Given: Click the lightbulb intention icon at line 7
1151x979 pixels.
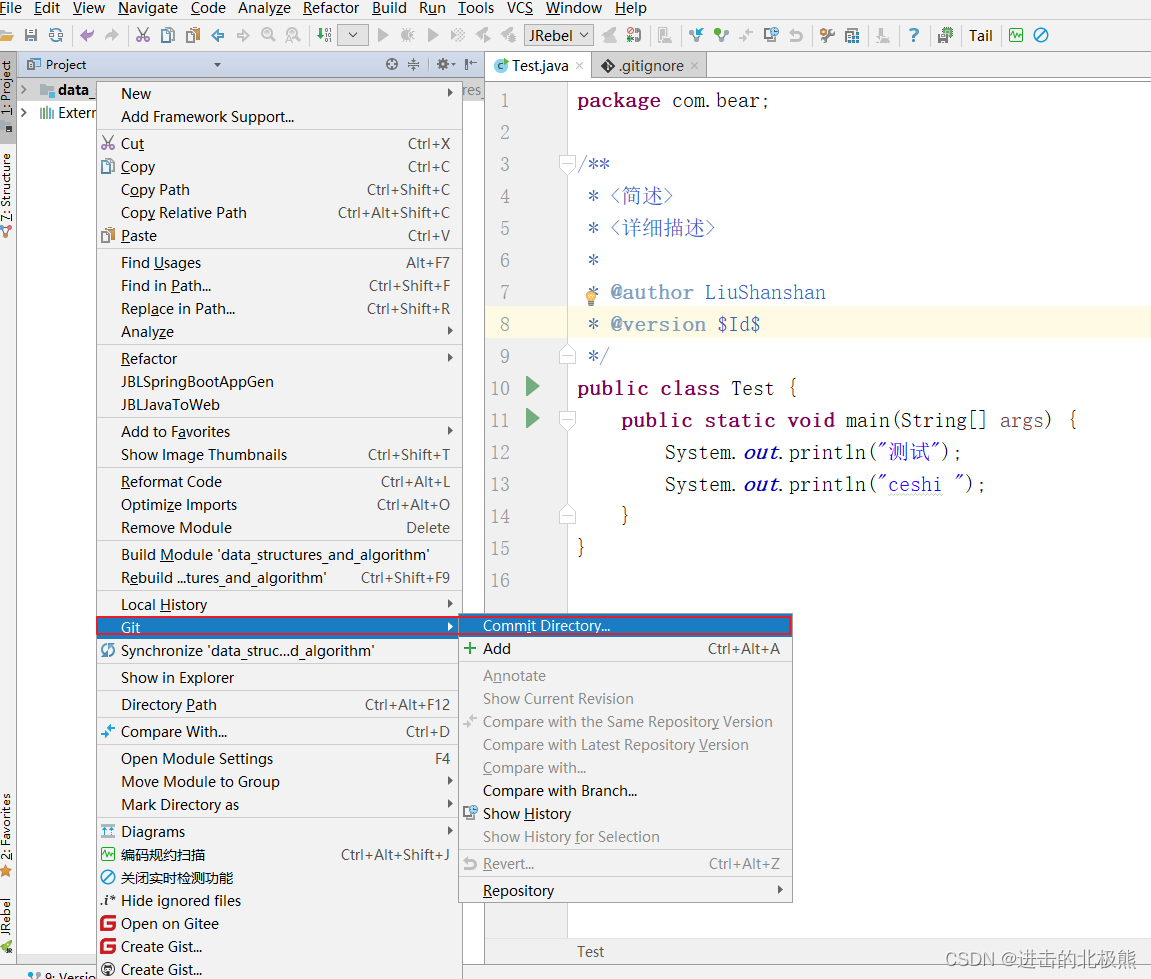Looking at the screenshot, I should pyautogui.click(x=591, y=297).
